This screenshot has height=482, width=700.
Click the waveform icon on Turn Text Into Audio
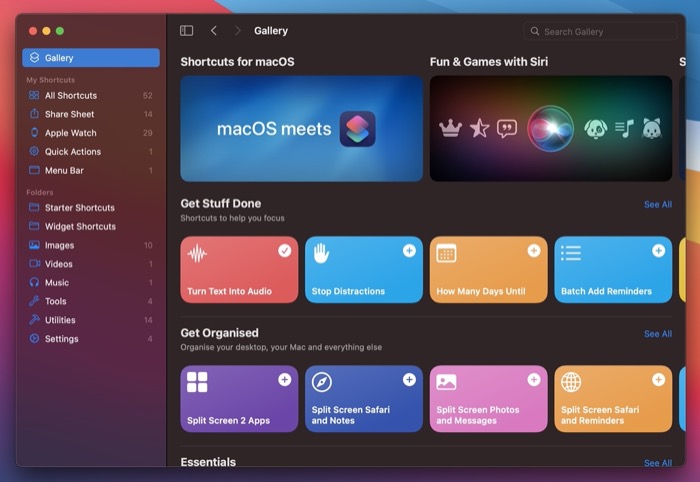[197, 254]
